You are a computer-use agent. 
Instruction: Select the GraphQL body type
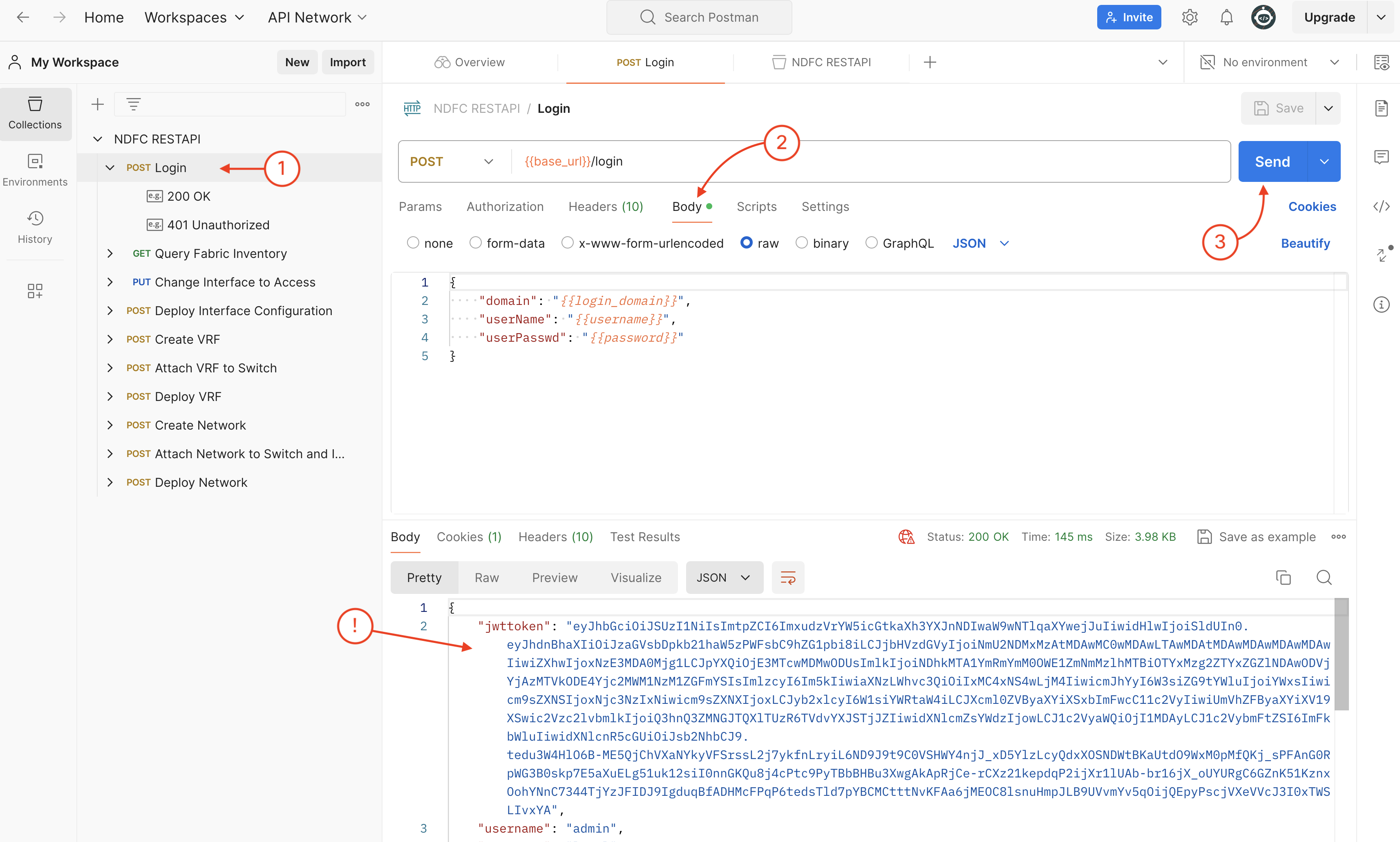point(871,243)
